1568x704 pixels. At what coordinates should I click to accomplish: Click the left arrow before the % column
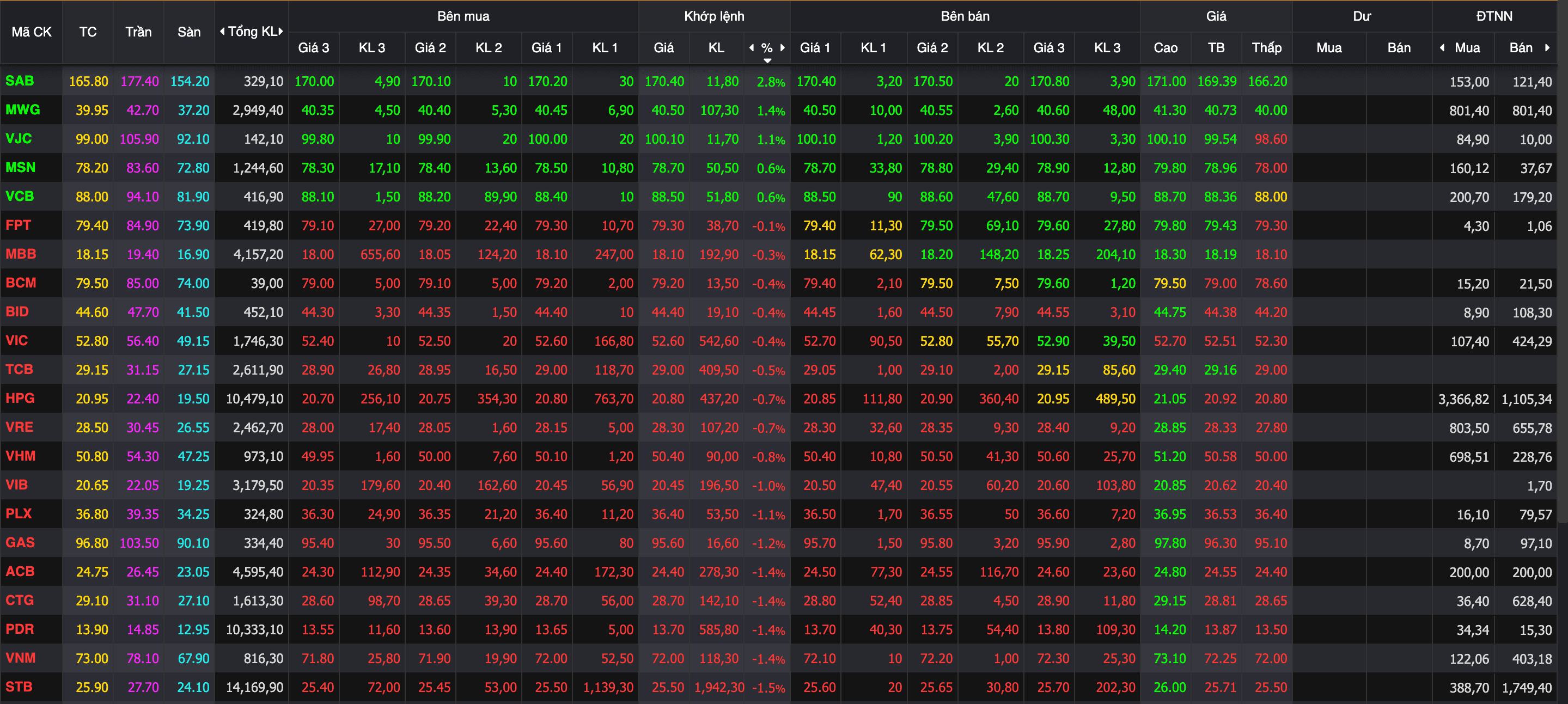coord(752,47)
